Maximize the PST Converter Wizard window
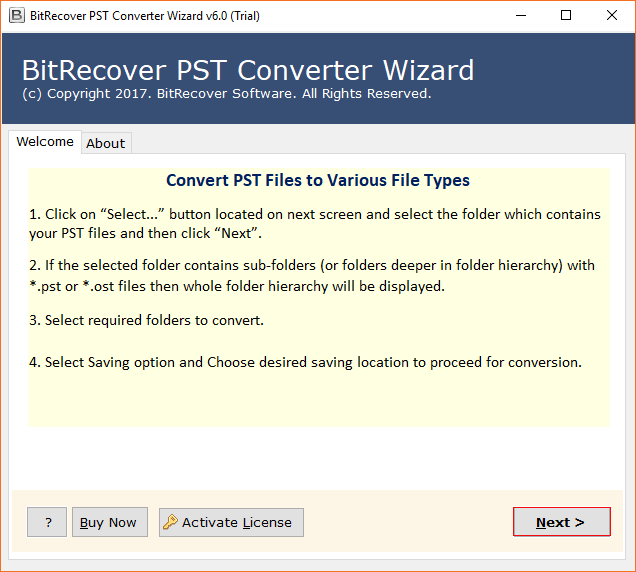The image size is (636, 572). coord(566,15)
